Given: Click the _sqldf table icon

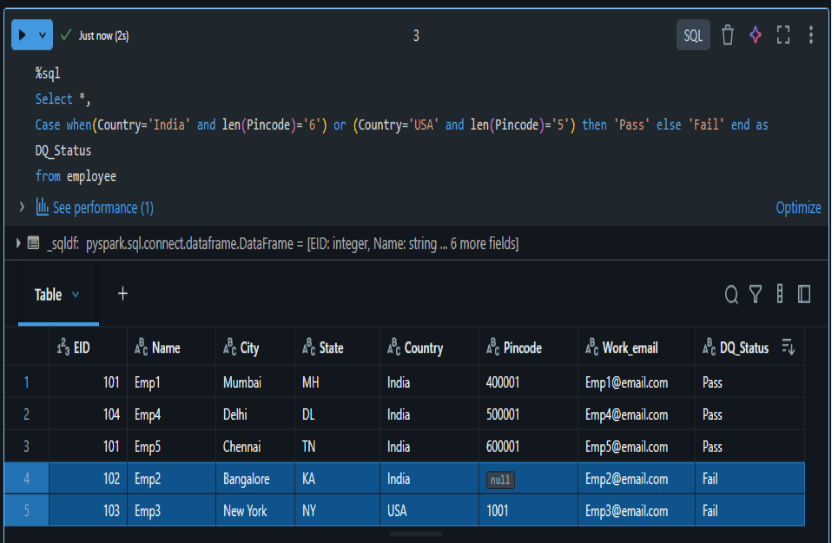Looking at the screenshot, I should (34, 244).
